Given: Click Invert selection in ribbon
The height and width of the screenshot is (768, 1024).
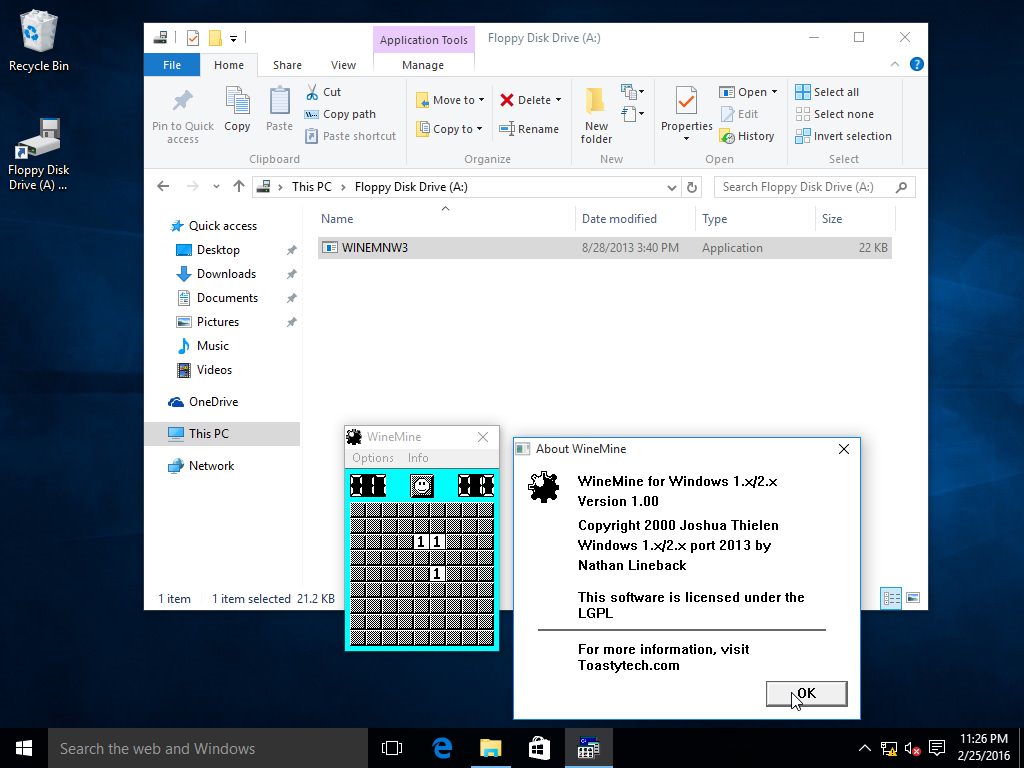Looking at the screenshot, I should pyautogui.click(x=843, y=136).
